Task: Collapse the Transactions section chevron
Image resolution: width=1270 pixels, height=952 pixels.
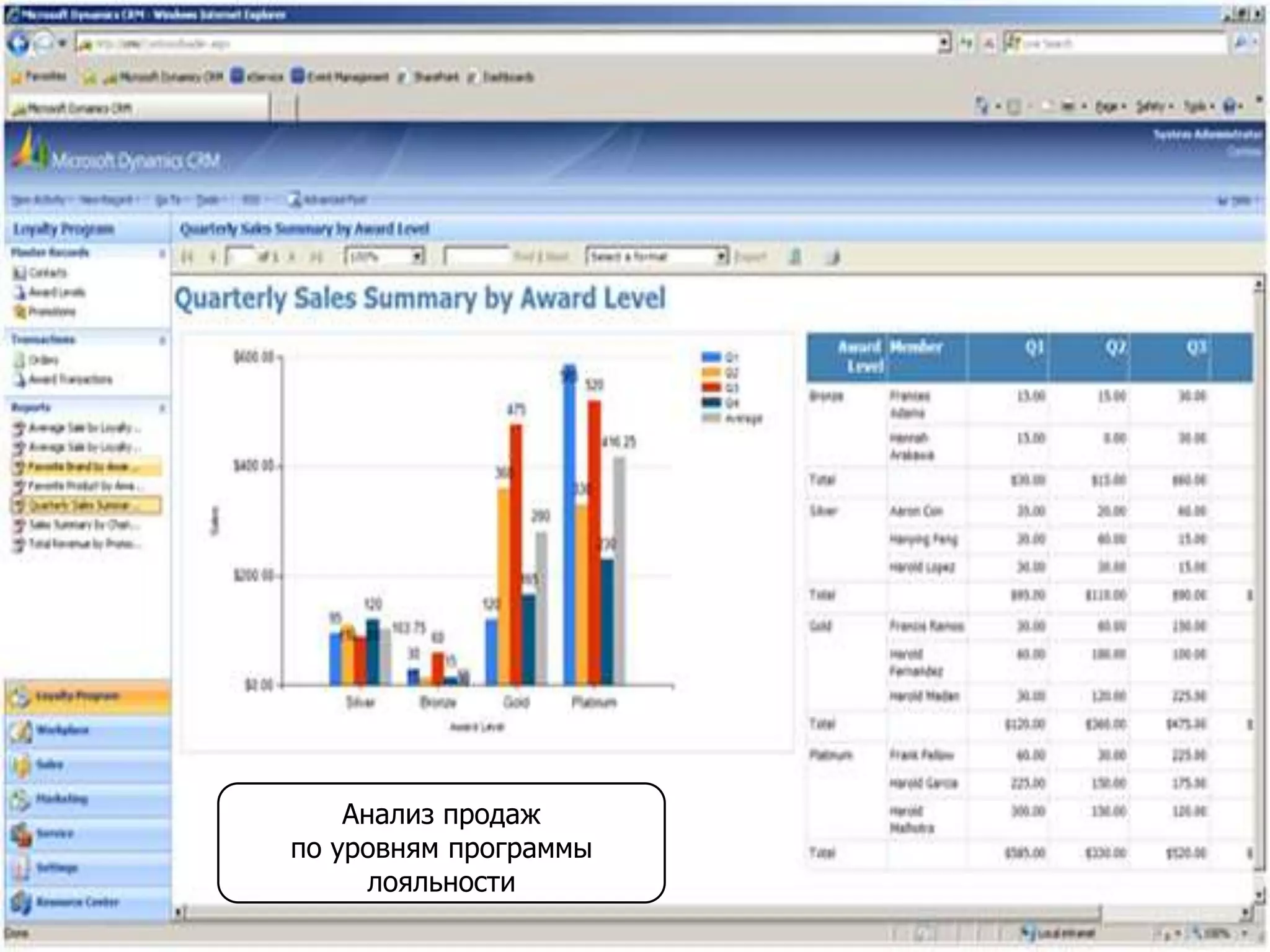Action: coord(162,340)
